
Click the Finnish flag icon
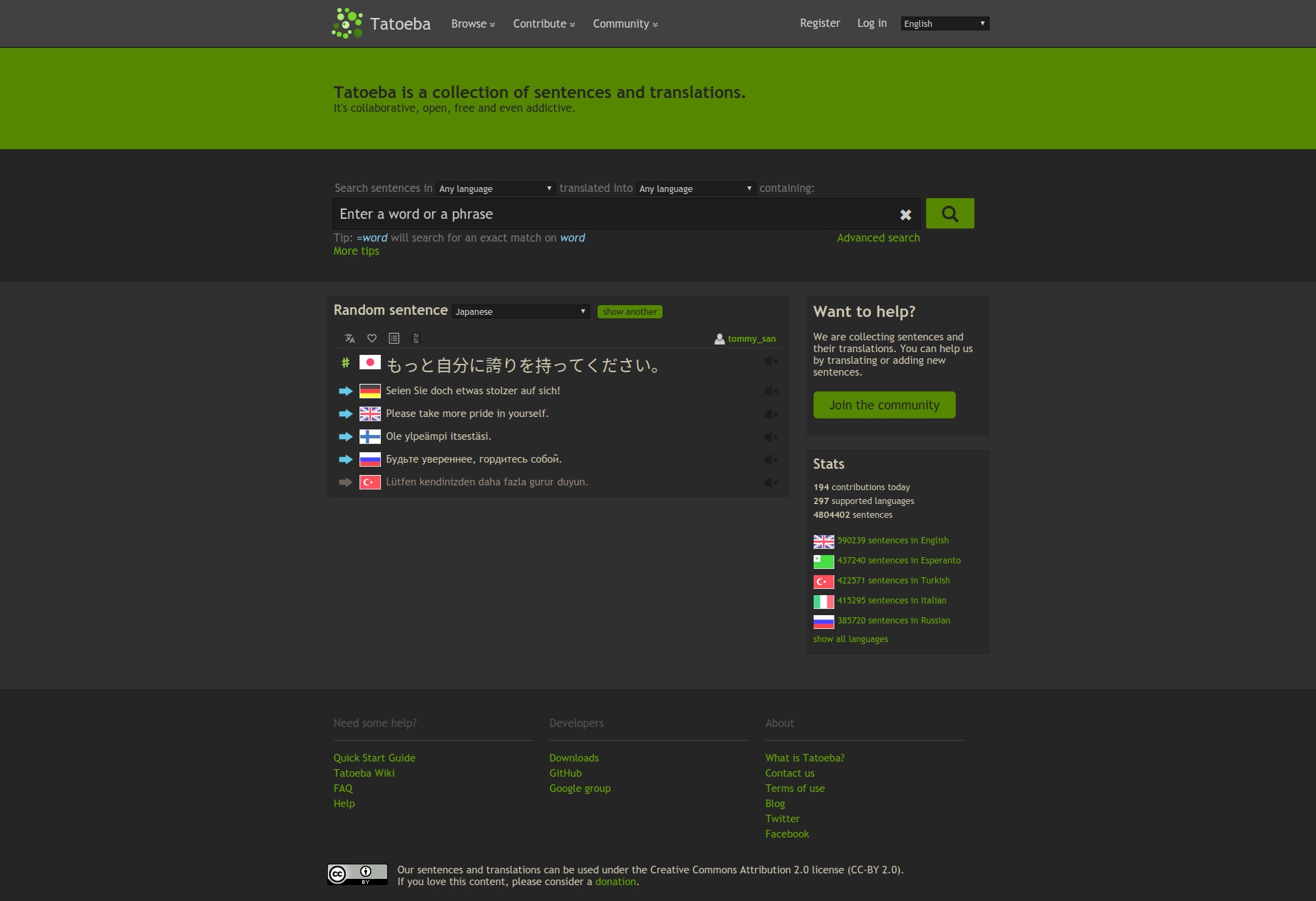coord(370,437)
